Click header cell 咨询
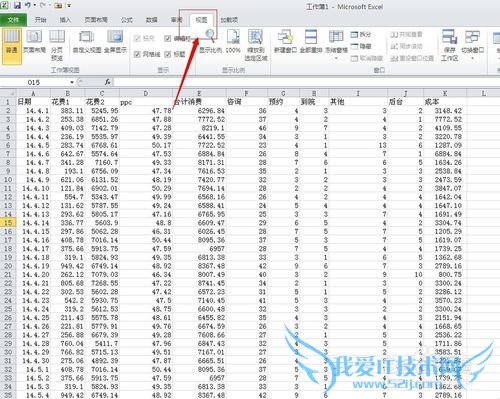Screen dimensions: 500x399 coord(246,102)
